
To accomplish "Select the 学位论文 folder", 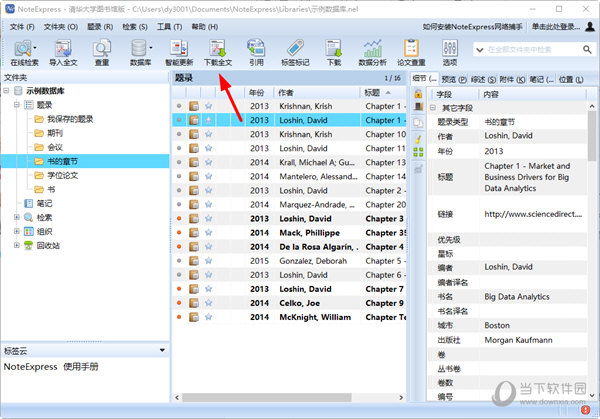I will pos(62,175).
